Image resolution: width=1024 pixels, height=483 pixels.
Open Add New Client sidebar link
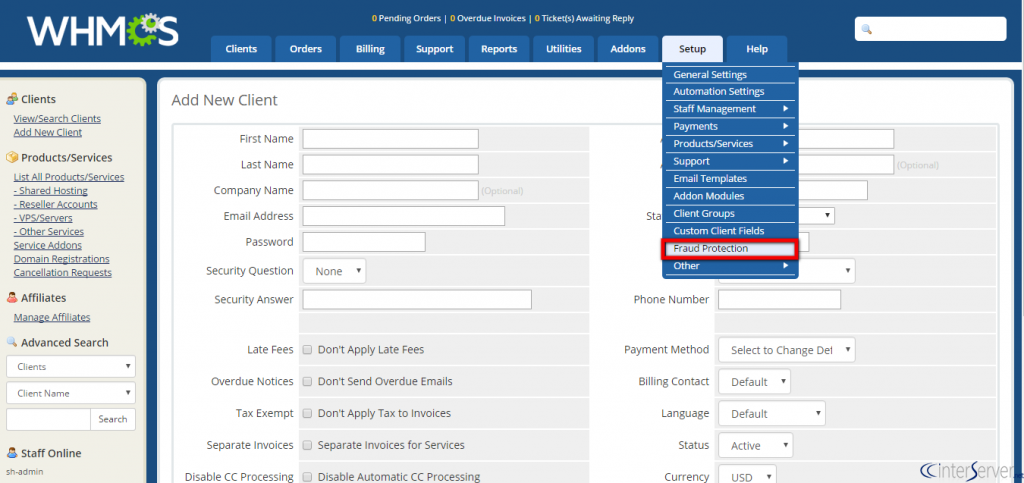[x=48, y=132]
